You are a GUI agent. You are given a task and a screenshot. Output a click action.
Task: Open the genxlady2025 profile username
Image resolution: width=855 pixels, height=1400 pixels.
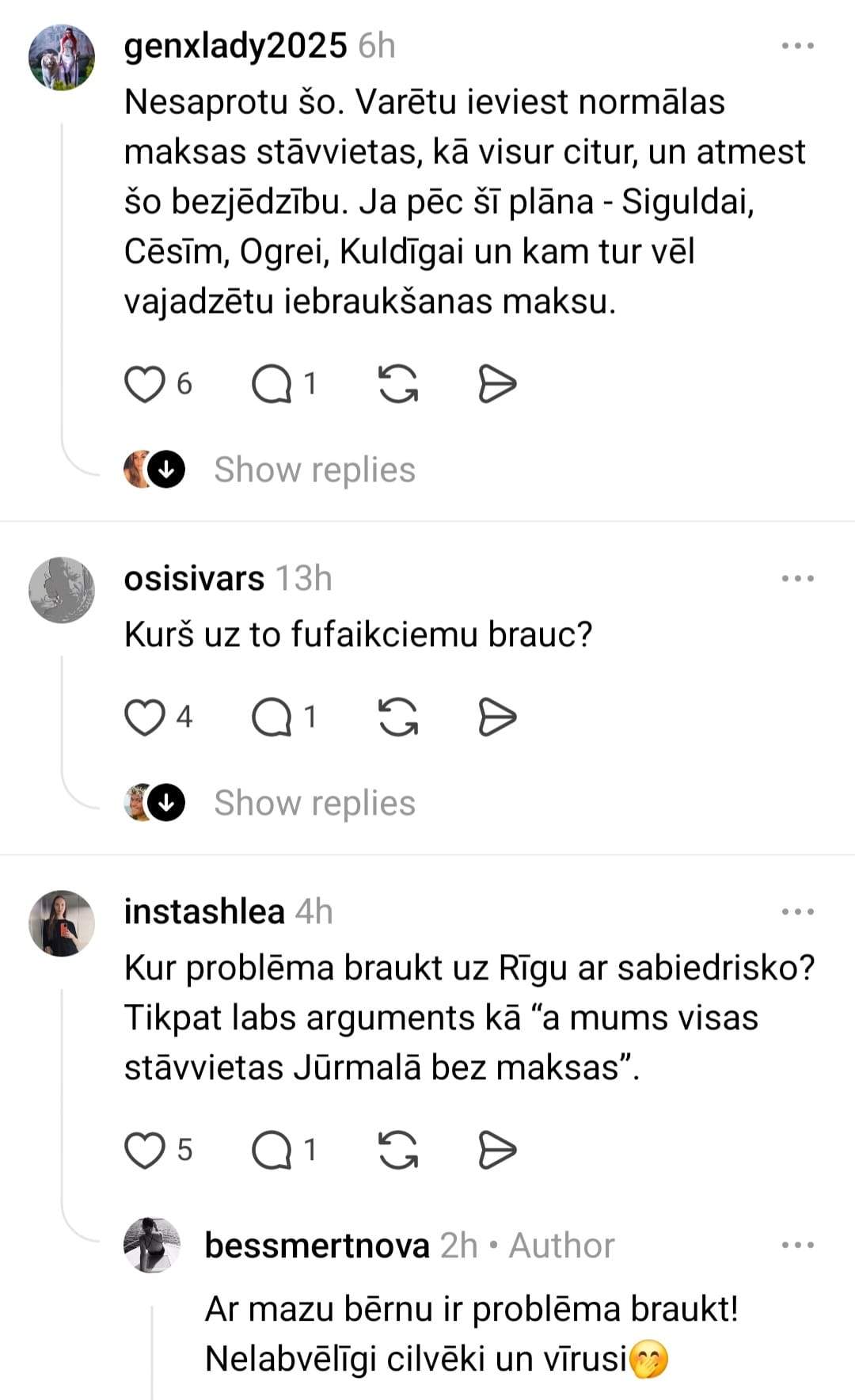pyautogui.click(x=235, y=46)
